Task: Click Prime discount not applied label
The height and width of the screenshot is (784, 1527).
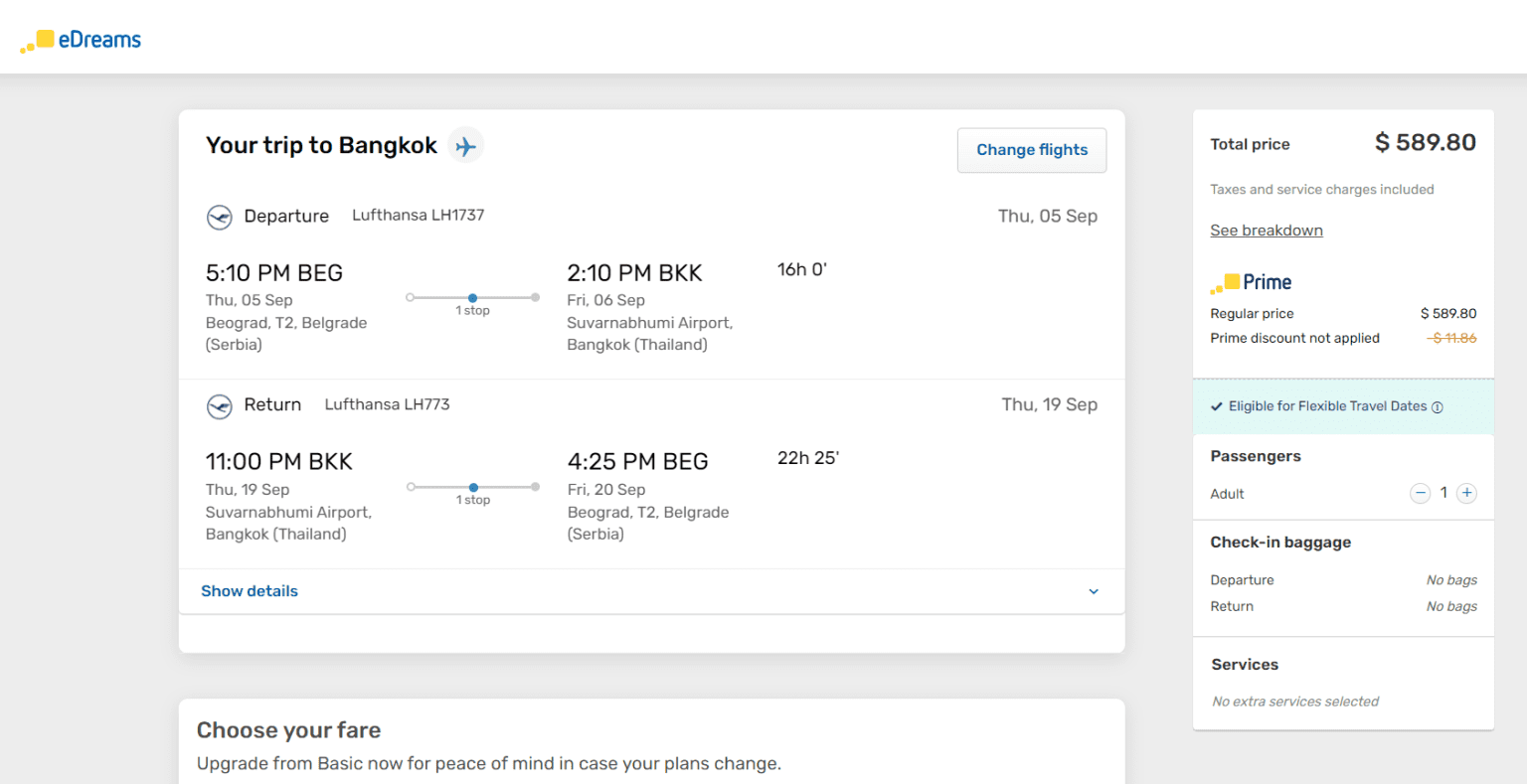Action: coord(1294,339)
